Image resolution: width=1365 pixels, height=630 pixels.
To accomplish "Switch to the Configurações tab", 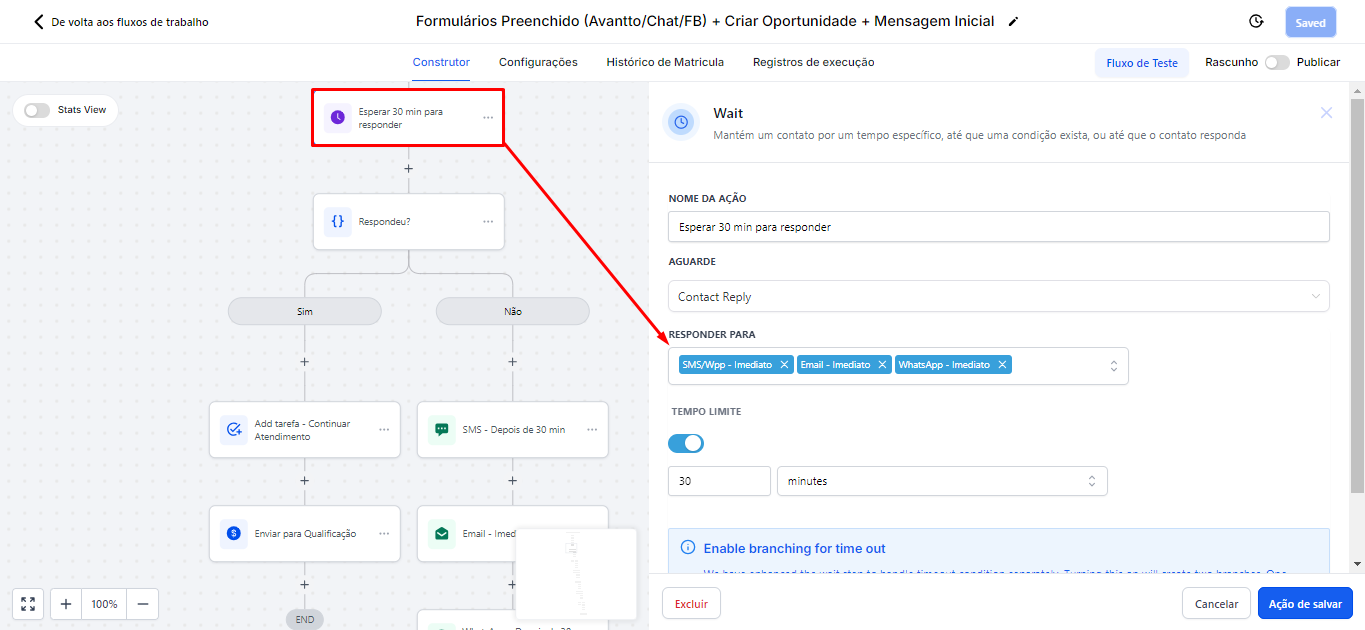I will pyautogui.click(x=538, y=62).
